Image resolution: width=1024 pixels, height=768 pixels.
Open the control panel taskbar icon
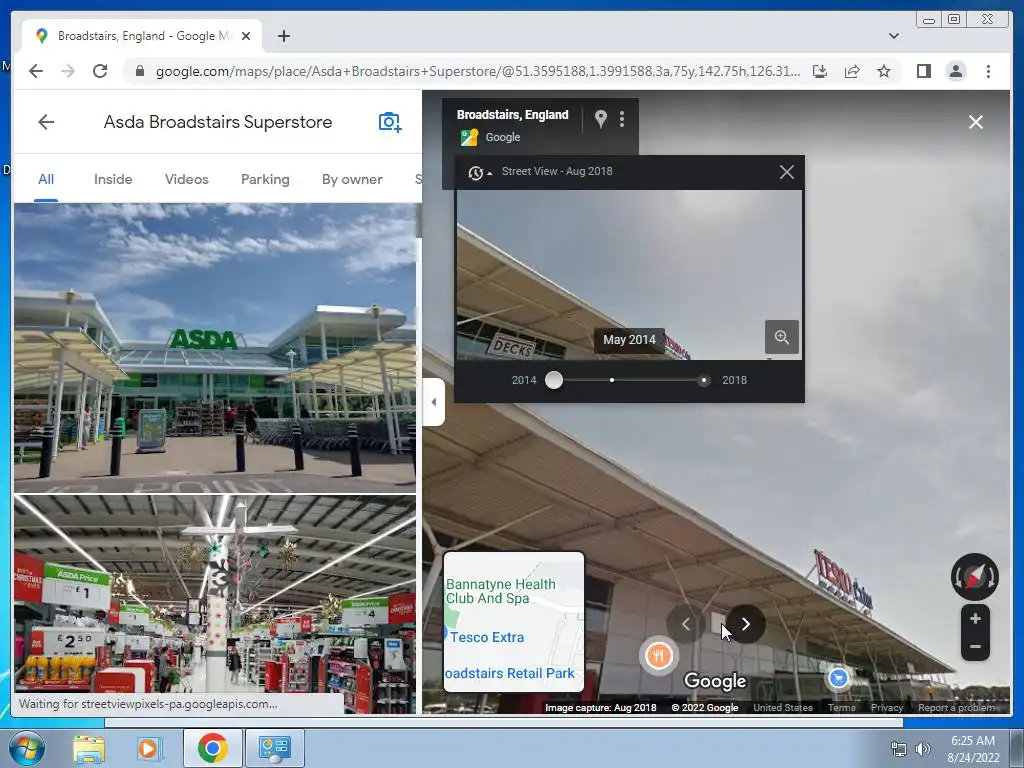[x=274, y=748]
